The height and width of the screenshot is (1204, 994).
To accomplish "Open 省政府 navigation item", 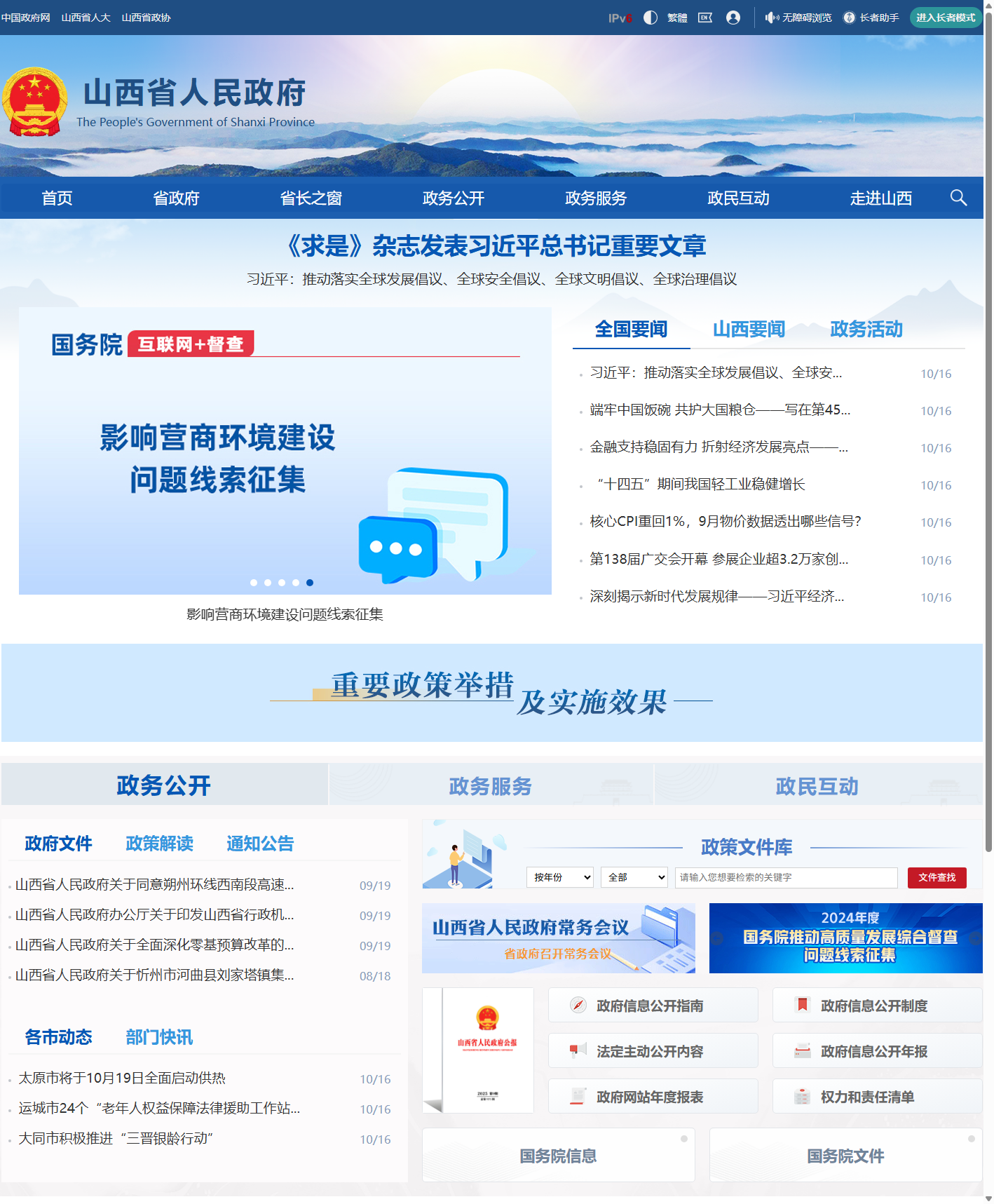I will (176, 198).
